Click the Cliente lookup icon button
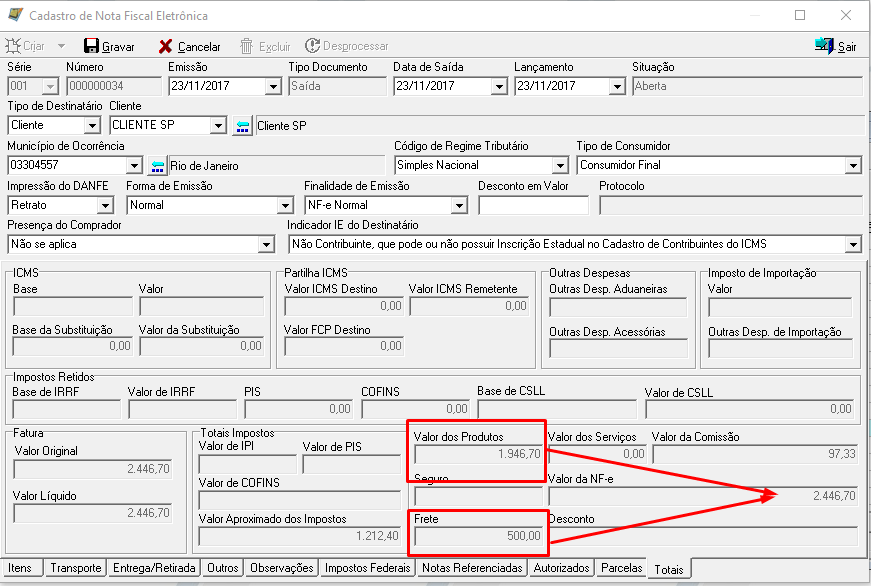The image size is (871, 586). (242, 126)
